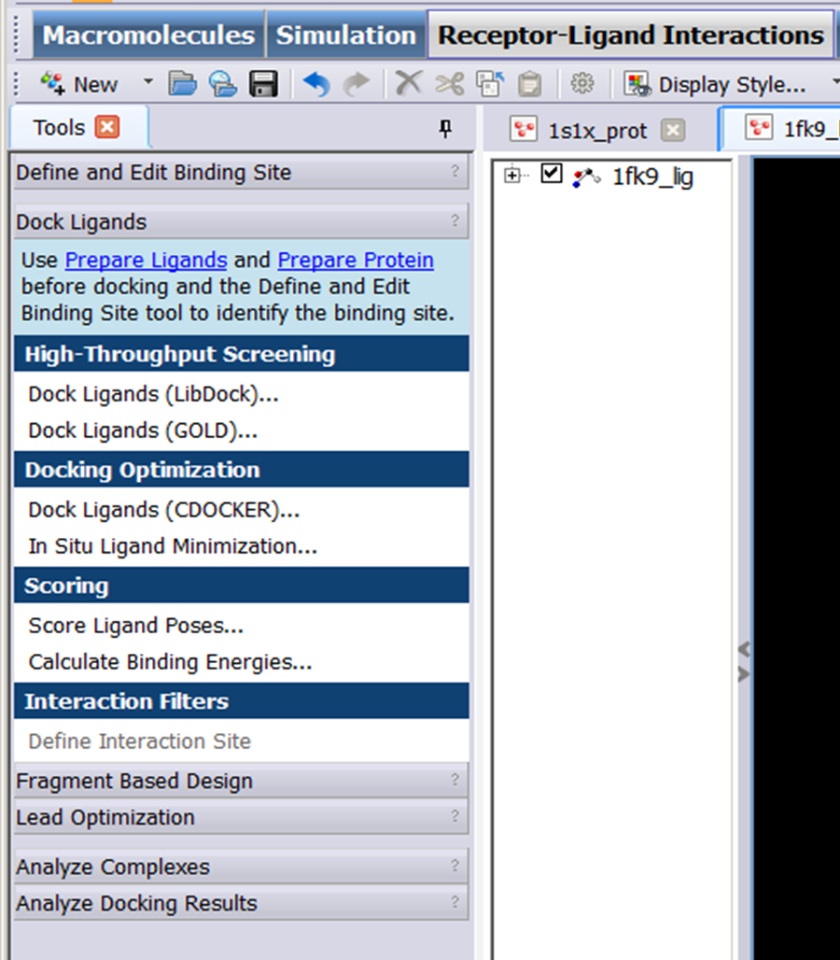Open file with folder icon
Screen dimensions: 840x960
[x=182, y=84]
